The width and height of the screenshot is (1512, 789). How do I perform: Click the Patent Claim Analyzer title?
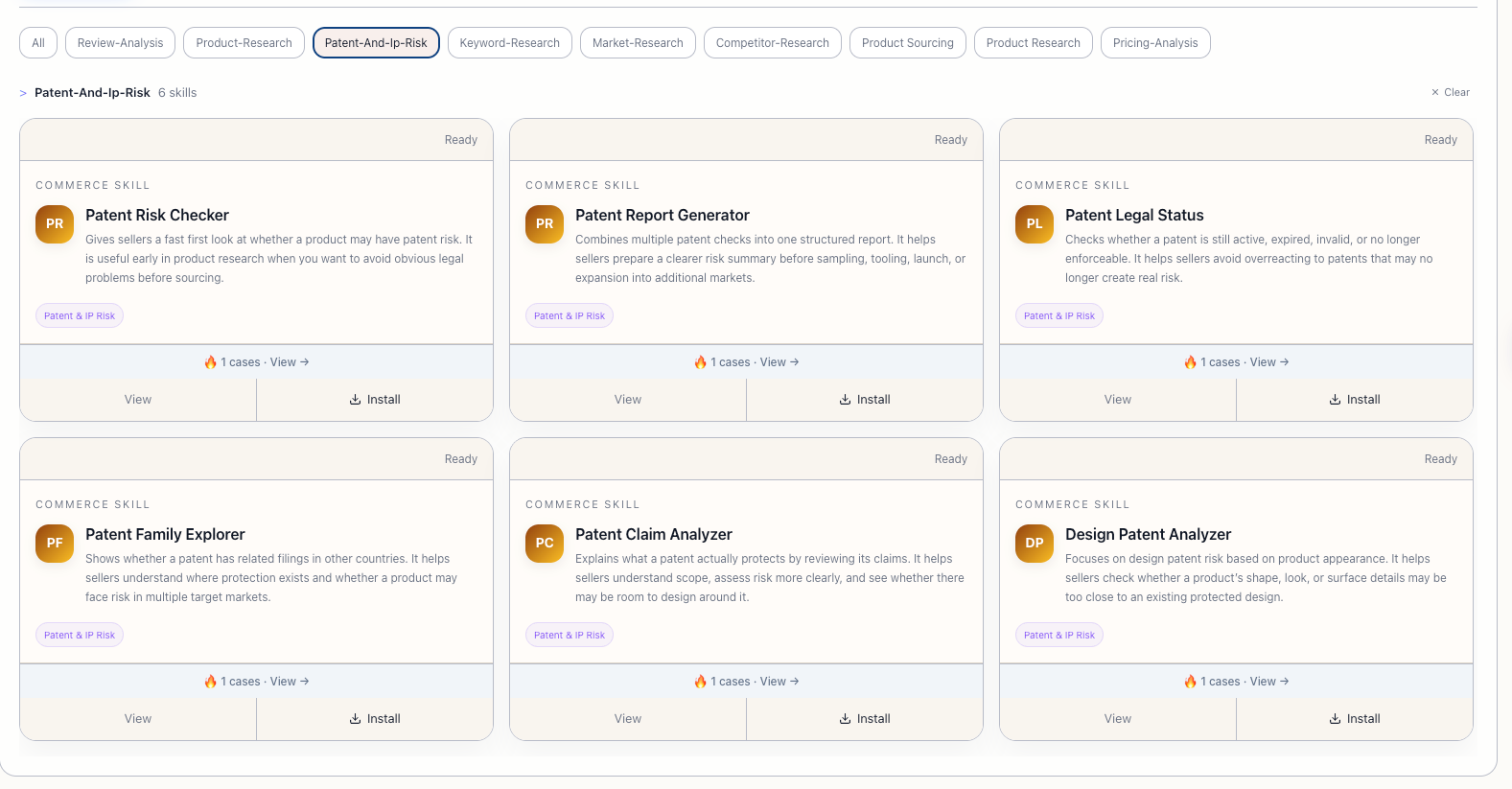[x=654, y=534]
